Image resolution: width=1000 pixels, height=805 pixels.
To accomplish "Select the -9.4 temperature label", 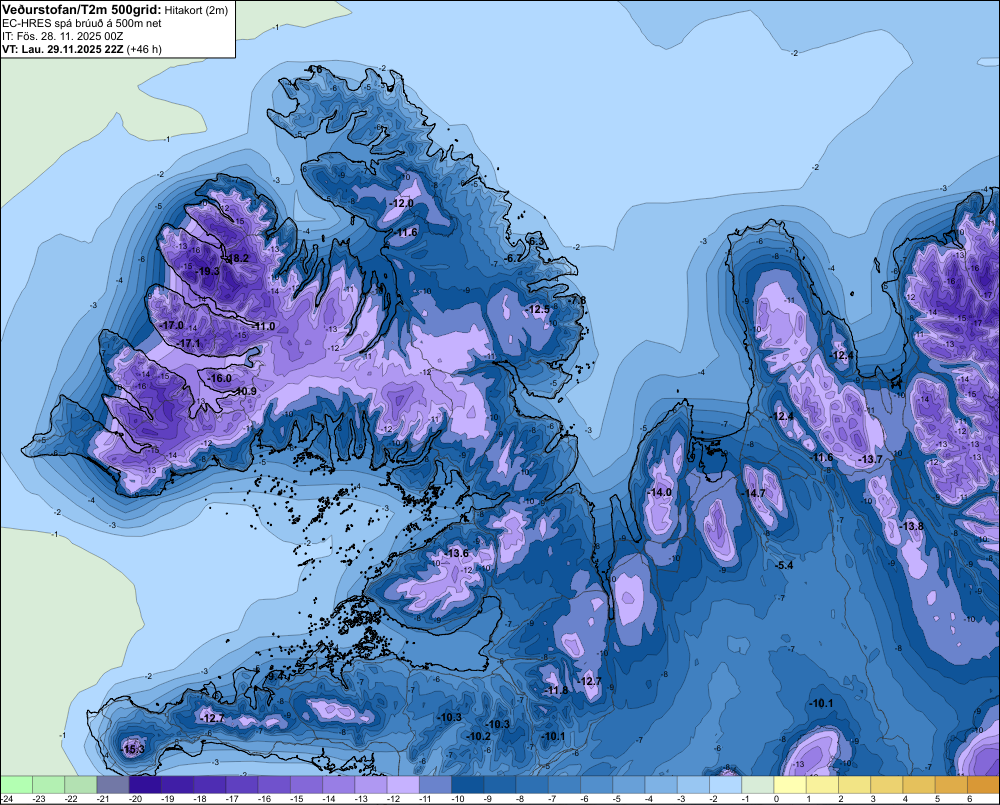I will pos(275,676).
